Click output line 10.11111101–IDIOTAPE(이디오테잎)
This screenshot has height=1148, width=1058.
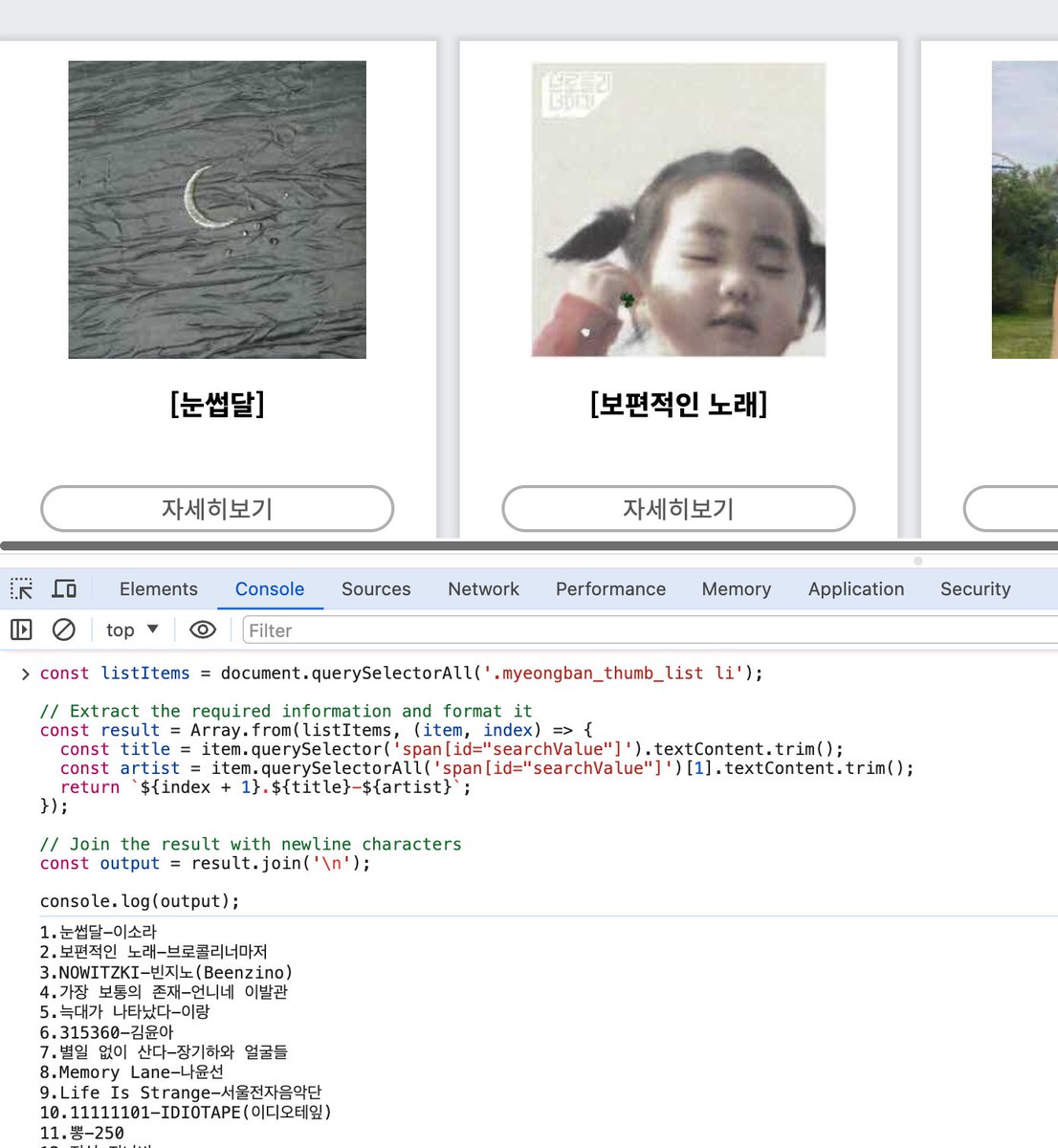point(186,1113)
